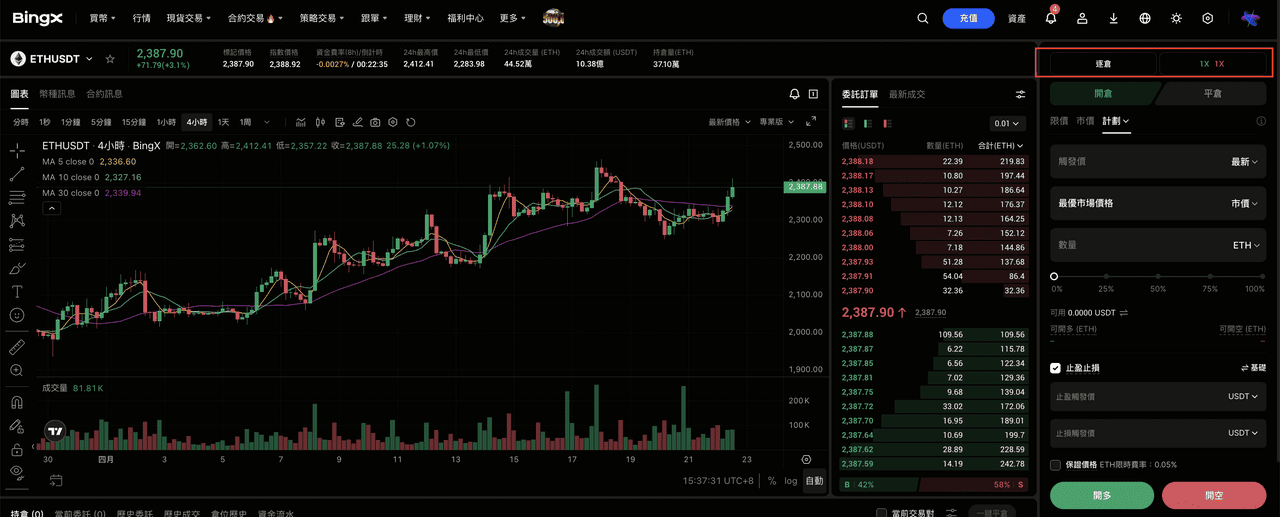
Task: Open order book settings sliders icon
Action: point(1020,94)
